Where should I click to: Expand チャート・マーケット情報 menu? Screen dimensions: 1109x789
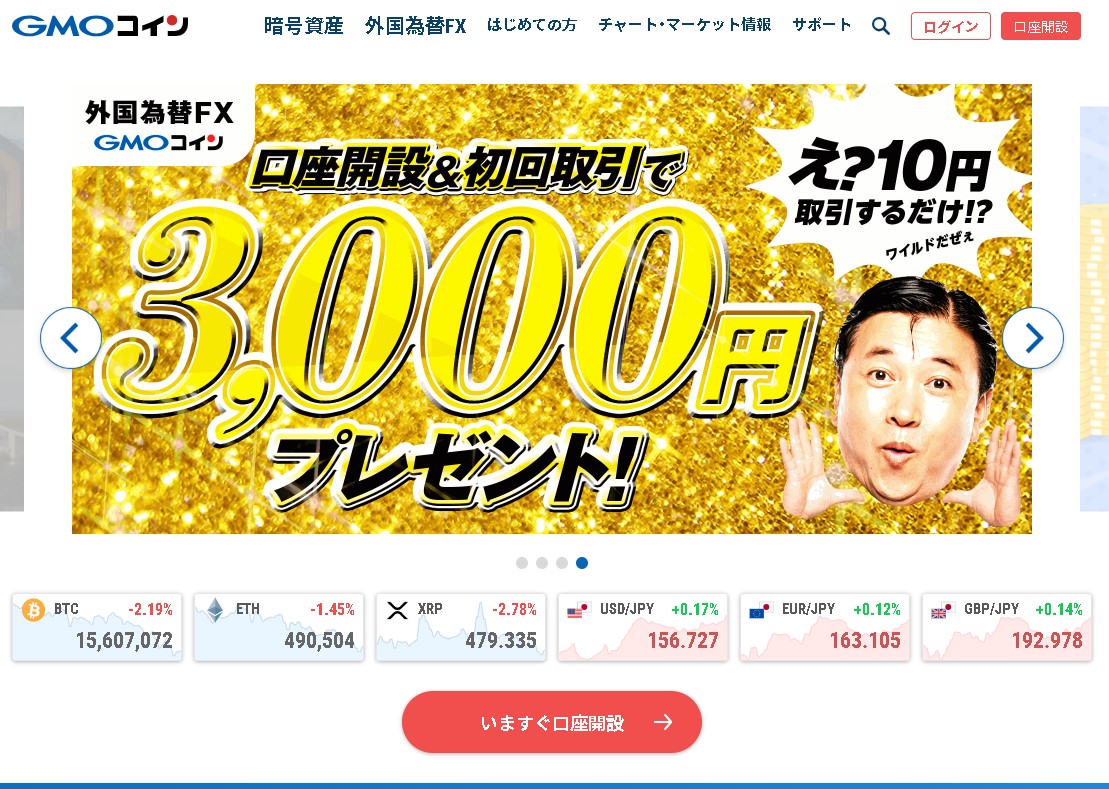(x=685, y=25)
